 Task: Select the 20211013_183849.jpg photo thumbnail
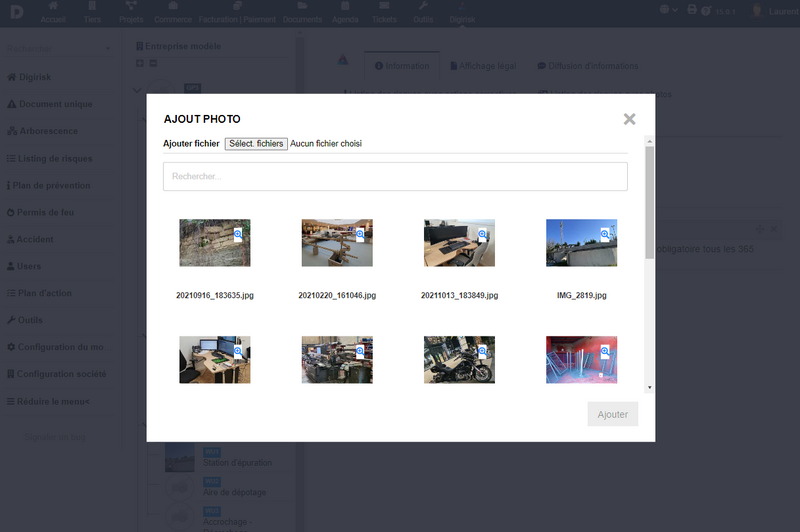click(x=459, y=243)
